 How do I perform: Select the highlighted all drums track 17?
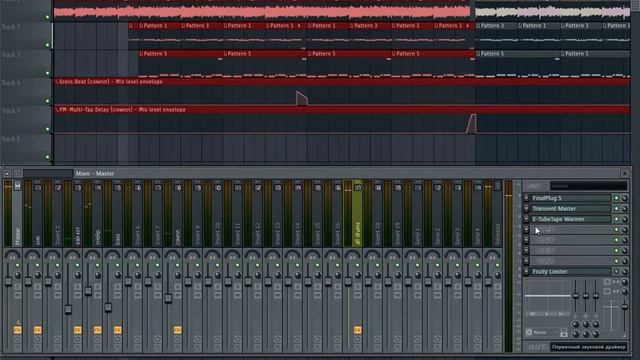[357, 214]
